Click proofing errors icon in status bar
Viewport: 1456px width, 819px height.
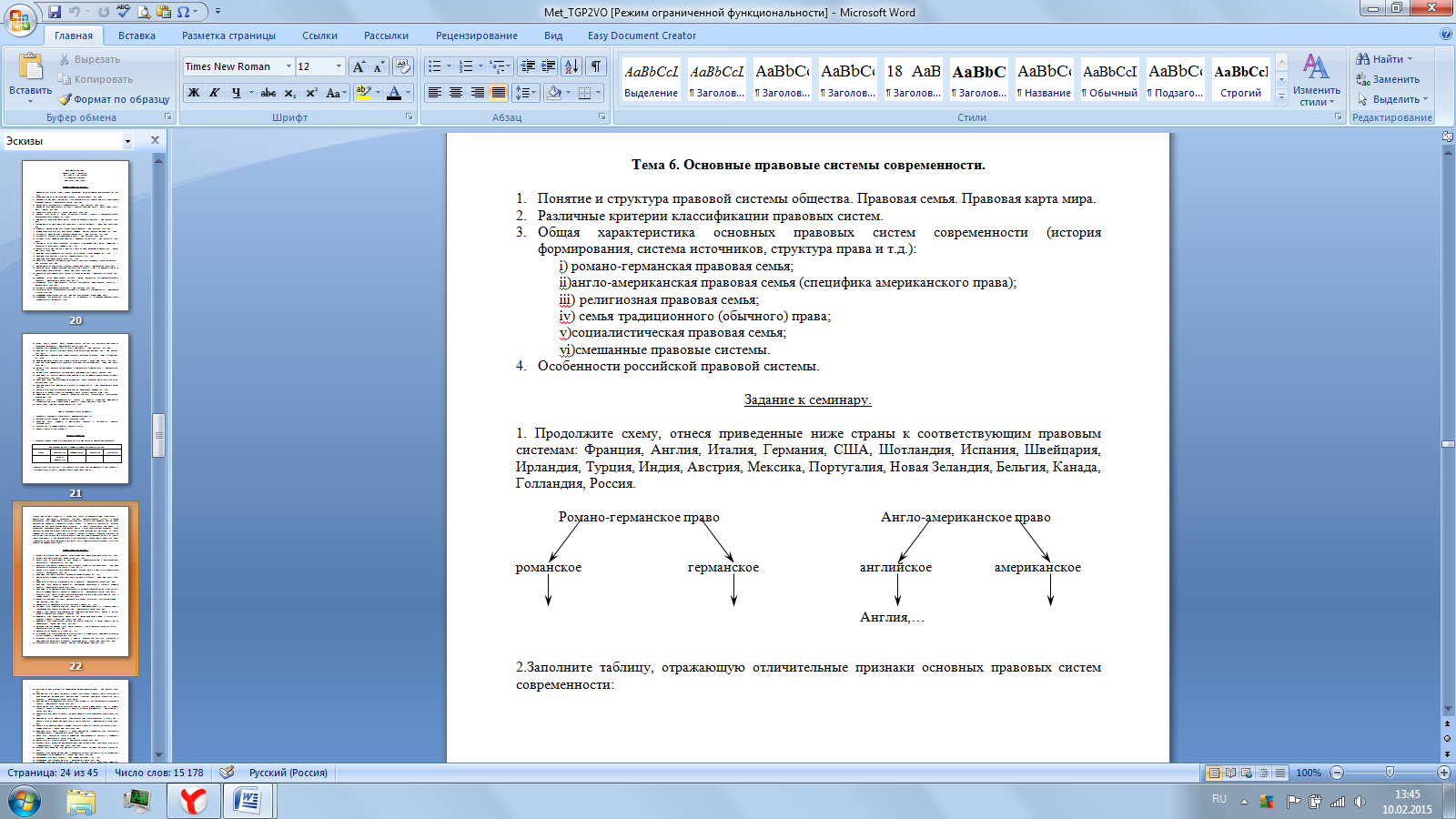coord(227,773)
